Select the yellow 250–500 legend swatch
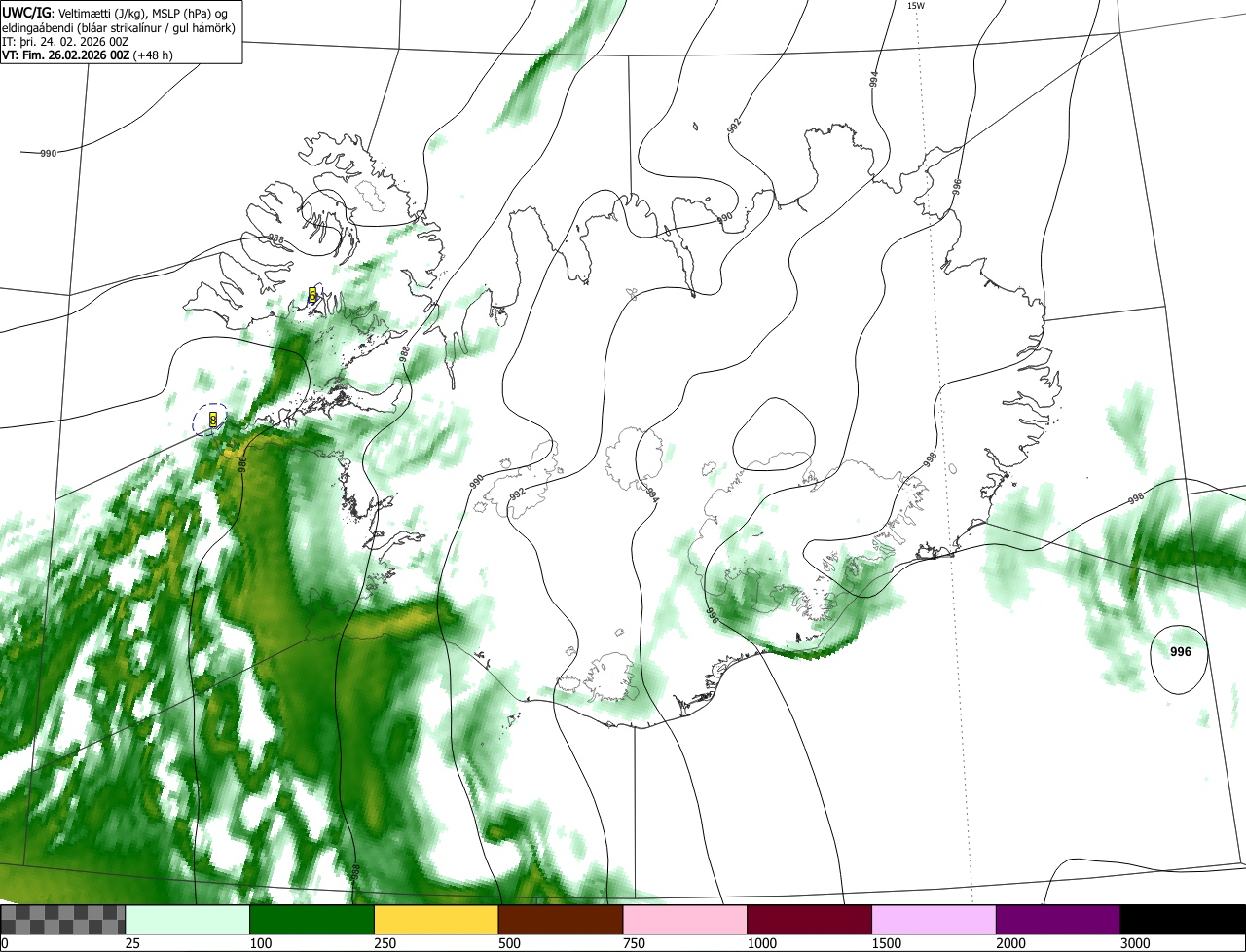The height and width of the screenshot is (952, 1246). tap(436, 920)
